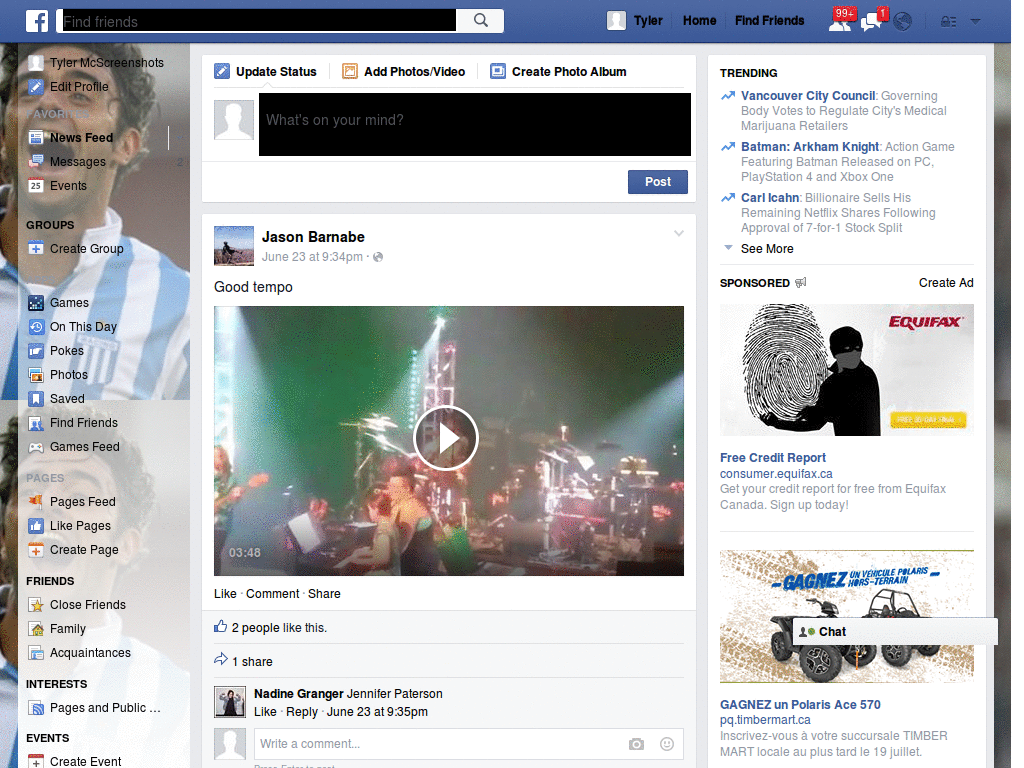
Task: Open Vancouver City Council trending topic
Action: click(808, 96)
